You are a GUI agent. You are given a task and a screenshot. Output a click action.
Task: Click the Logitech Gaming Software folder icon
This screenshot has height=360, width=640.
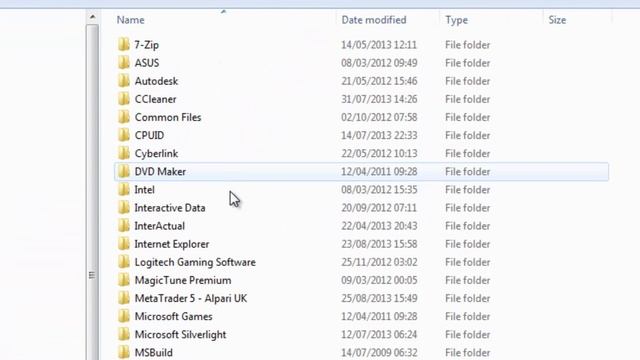124,262
